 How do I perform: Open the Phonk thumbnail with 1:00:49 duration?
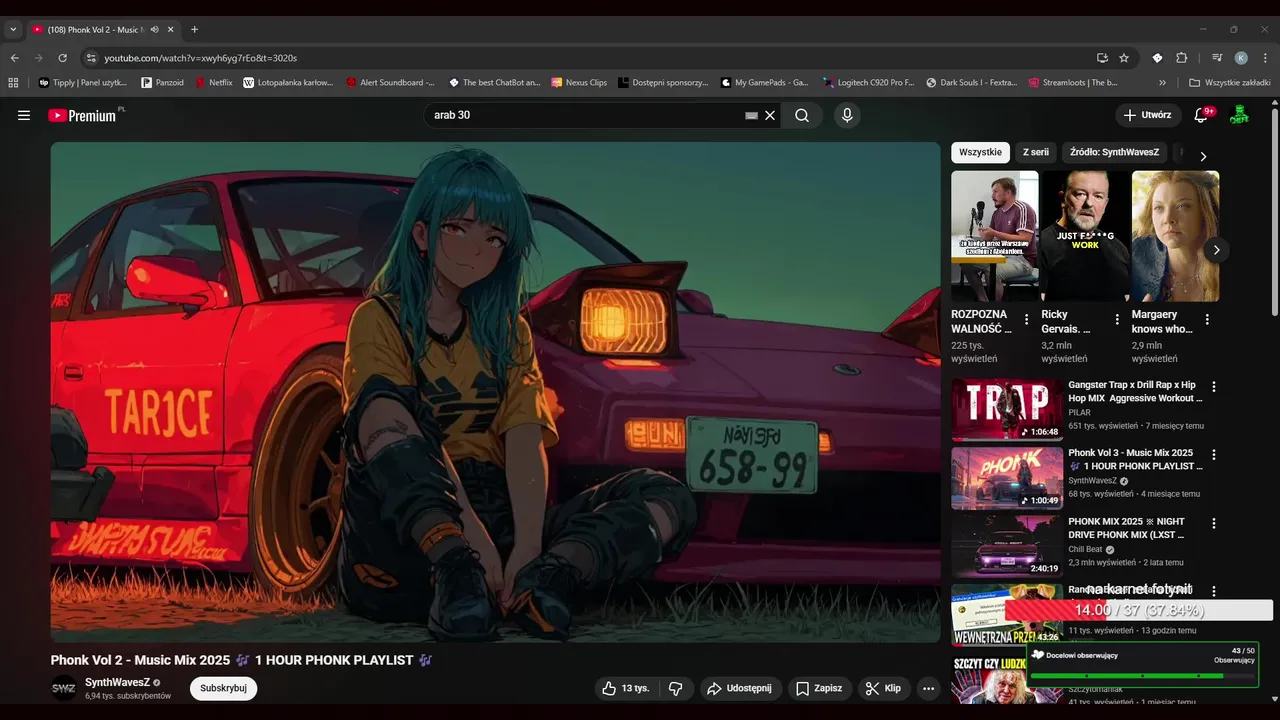[x=1007, y=478]
